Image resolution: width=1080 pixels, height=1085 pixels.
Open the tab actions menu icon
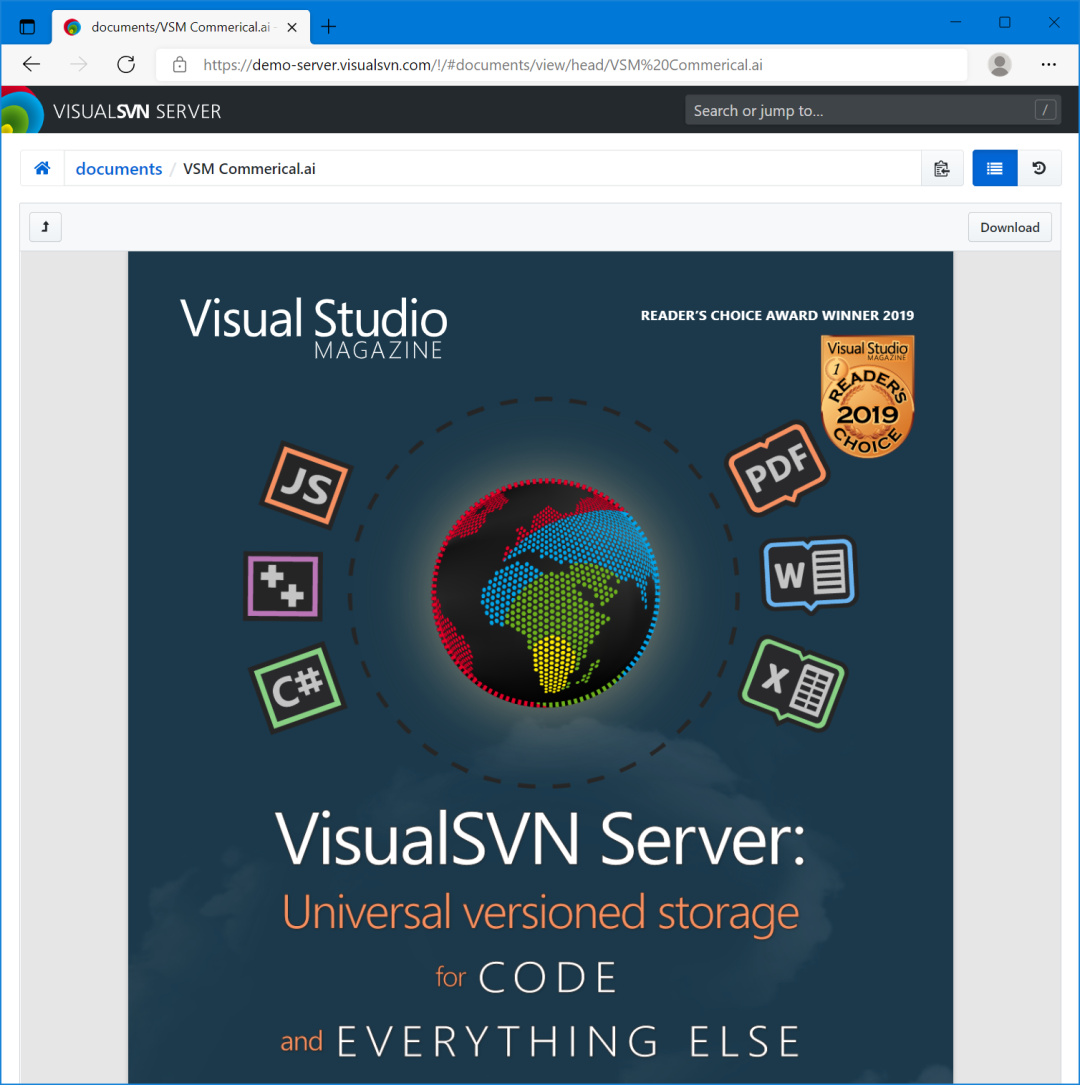27,27
